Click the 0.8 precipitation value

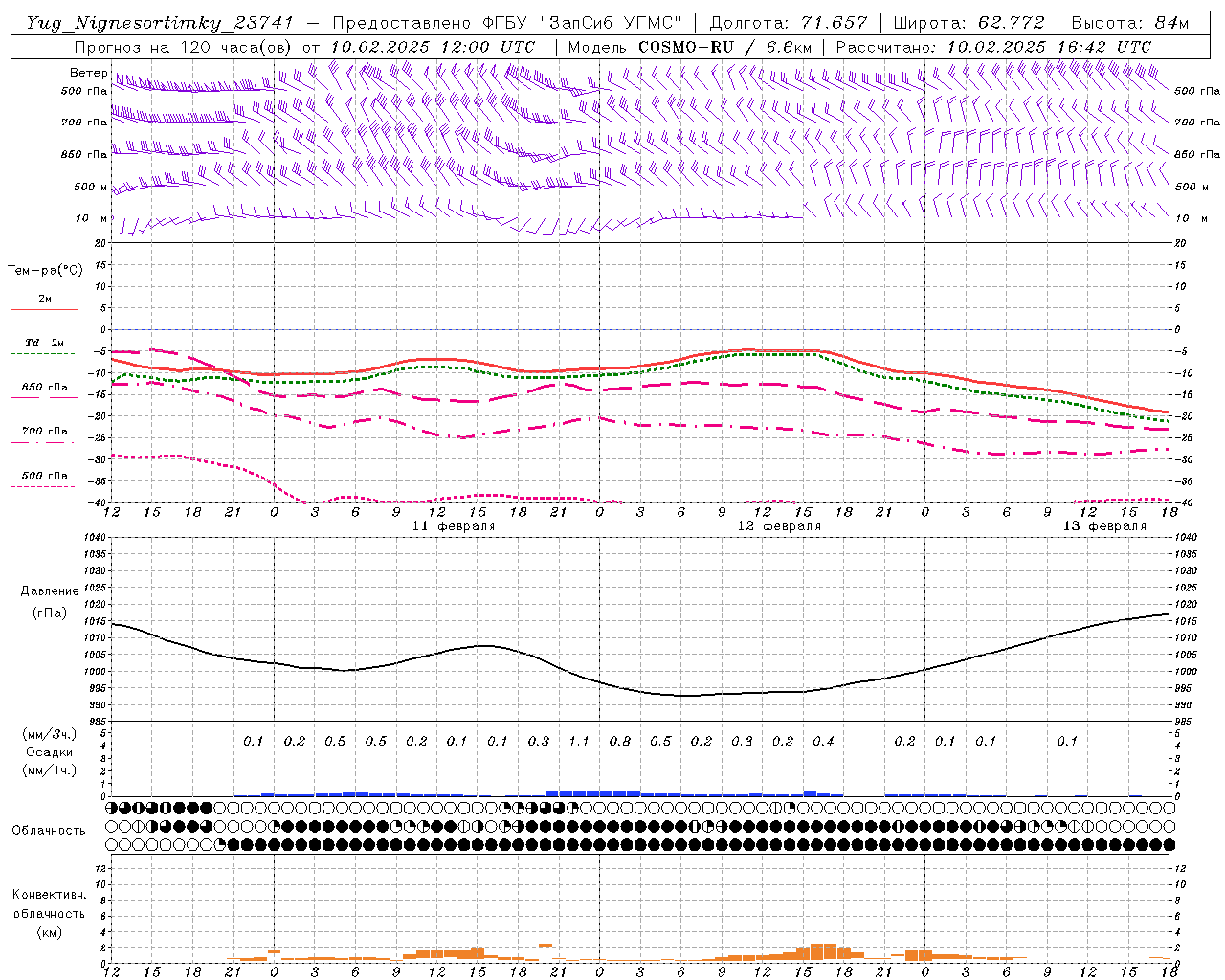[x=620, y=741]
